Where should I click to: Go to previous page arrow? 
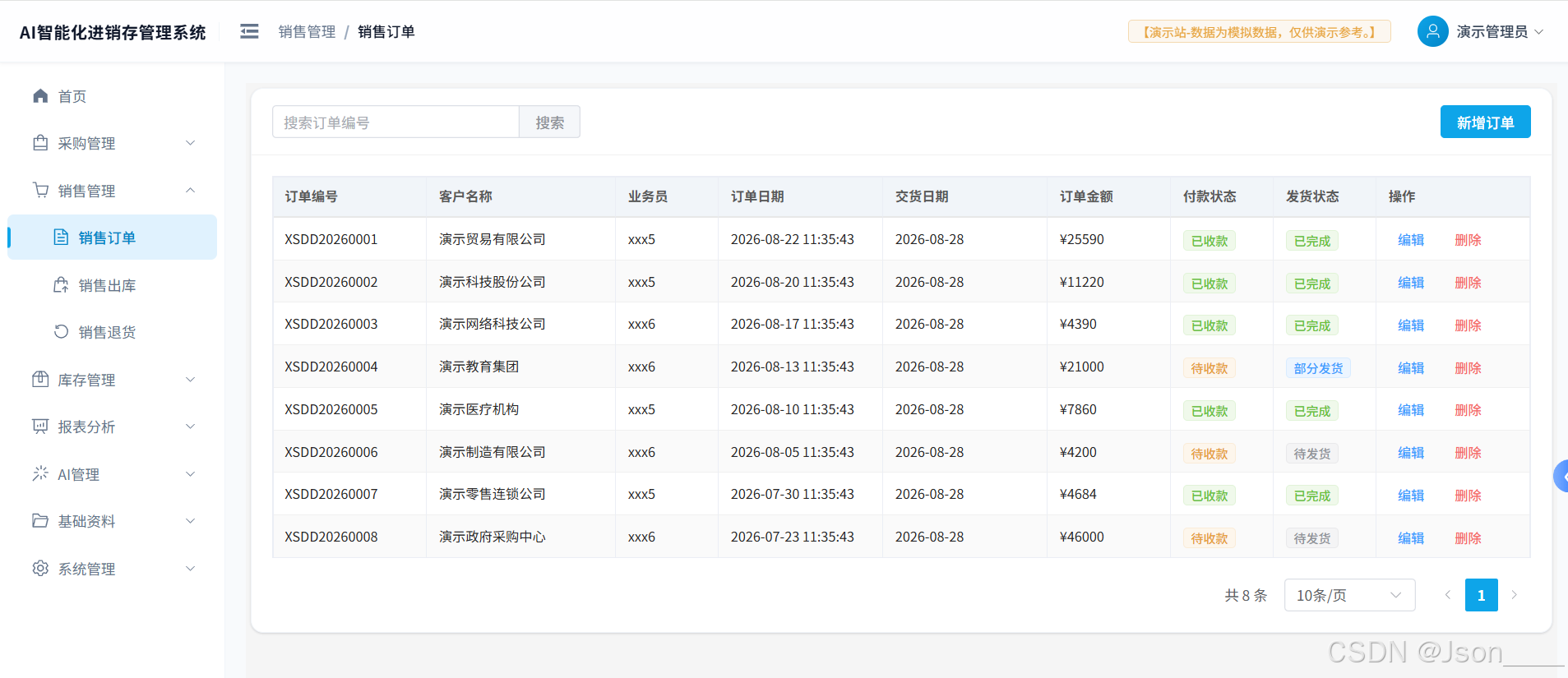click(x=1448, y=595)
